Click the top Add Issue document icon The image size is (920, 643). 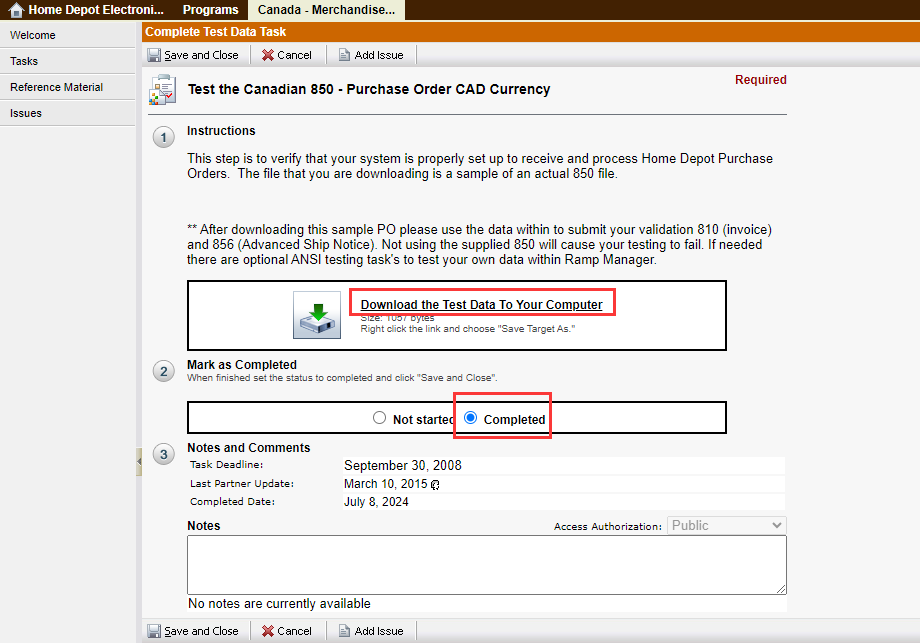(x=344, y=55)
